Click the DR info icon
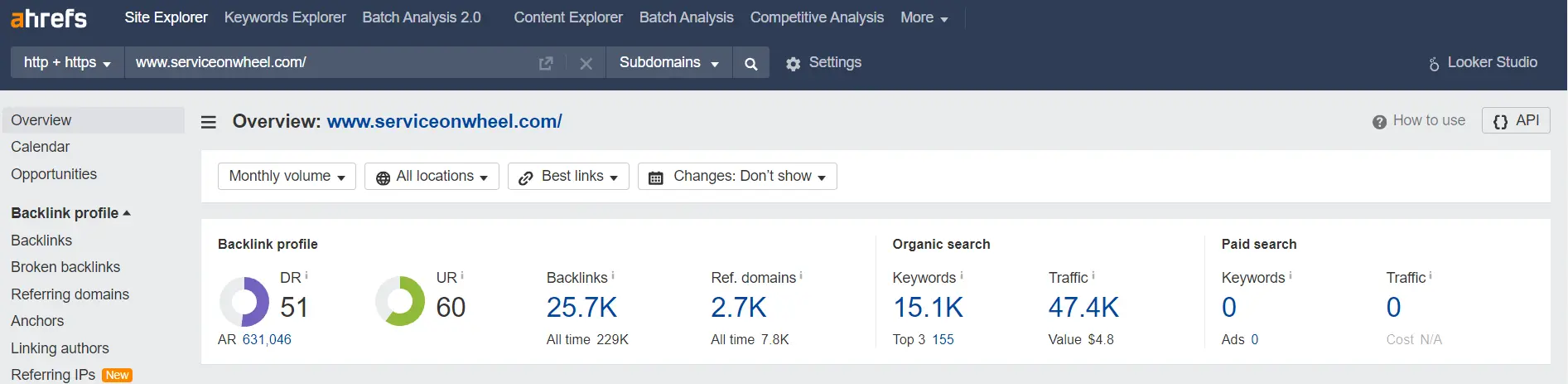The image size is (1568, 384). (x=306, y=275)
